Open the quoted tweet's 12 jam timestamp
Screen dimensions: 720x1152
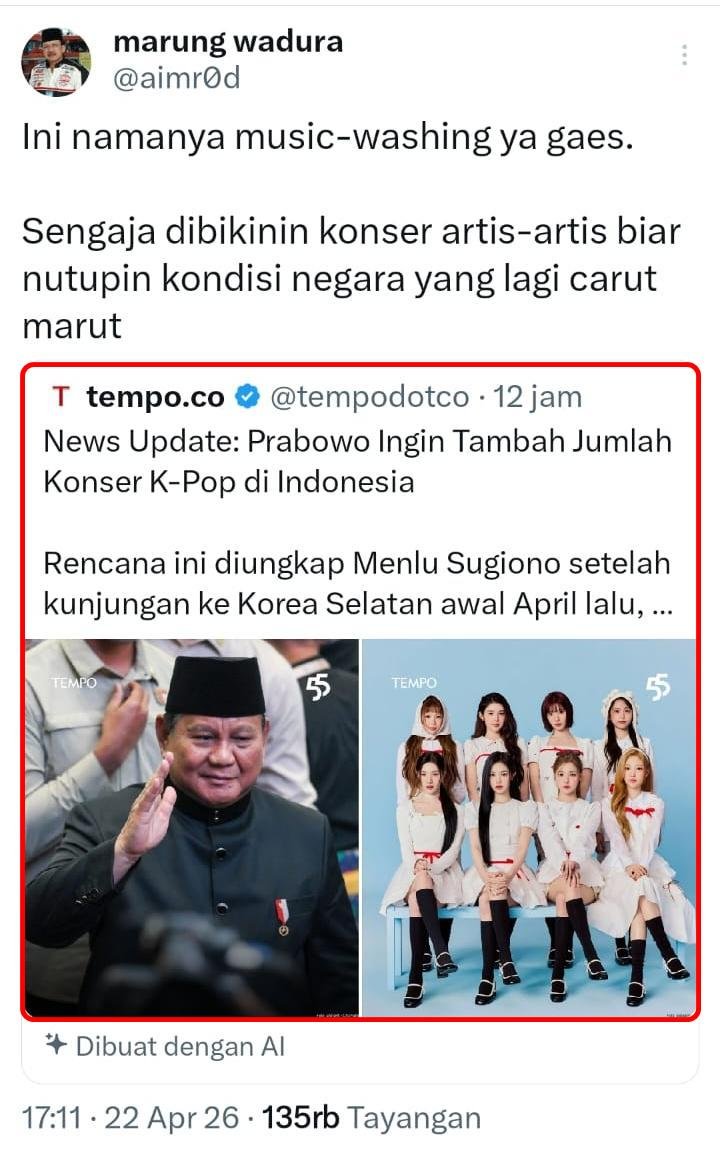tap(538, 397)
